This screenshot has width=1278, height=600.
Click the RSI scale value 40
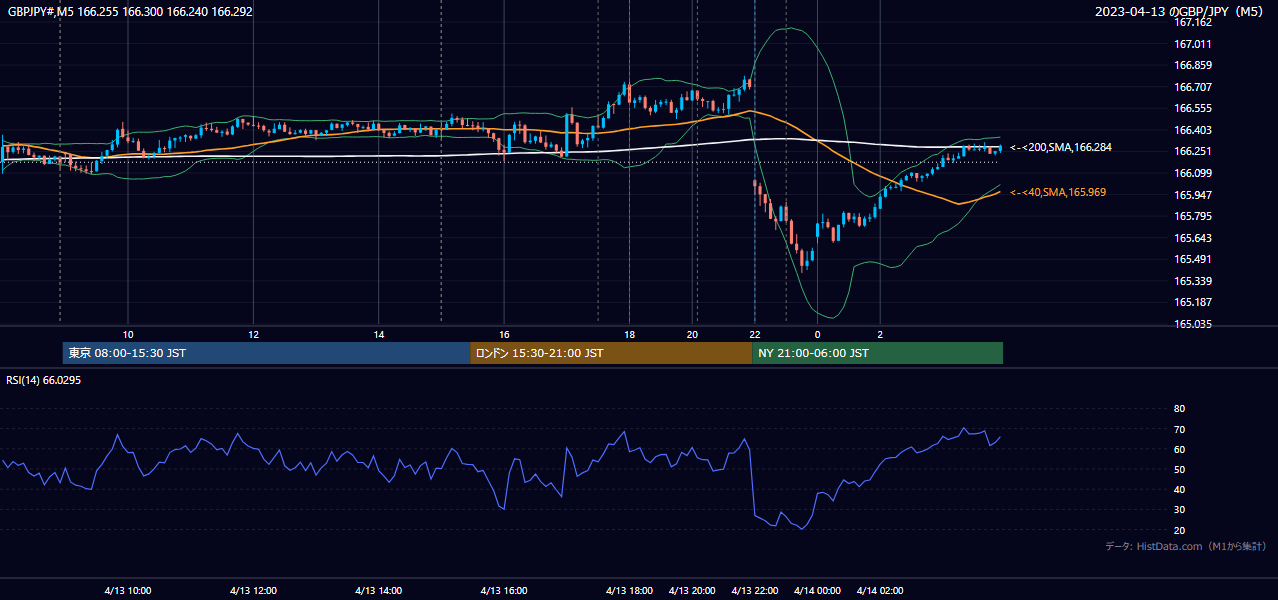1179,489
